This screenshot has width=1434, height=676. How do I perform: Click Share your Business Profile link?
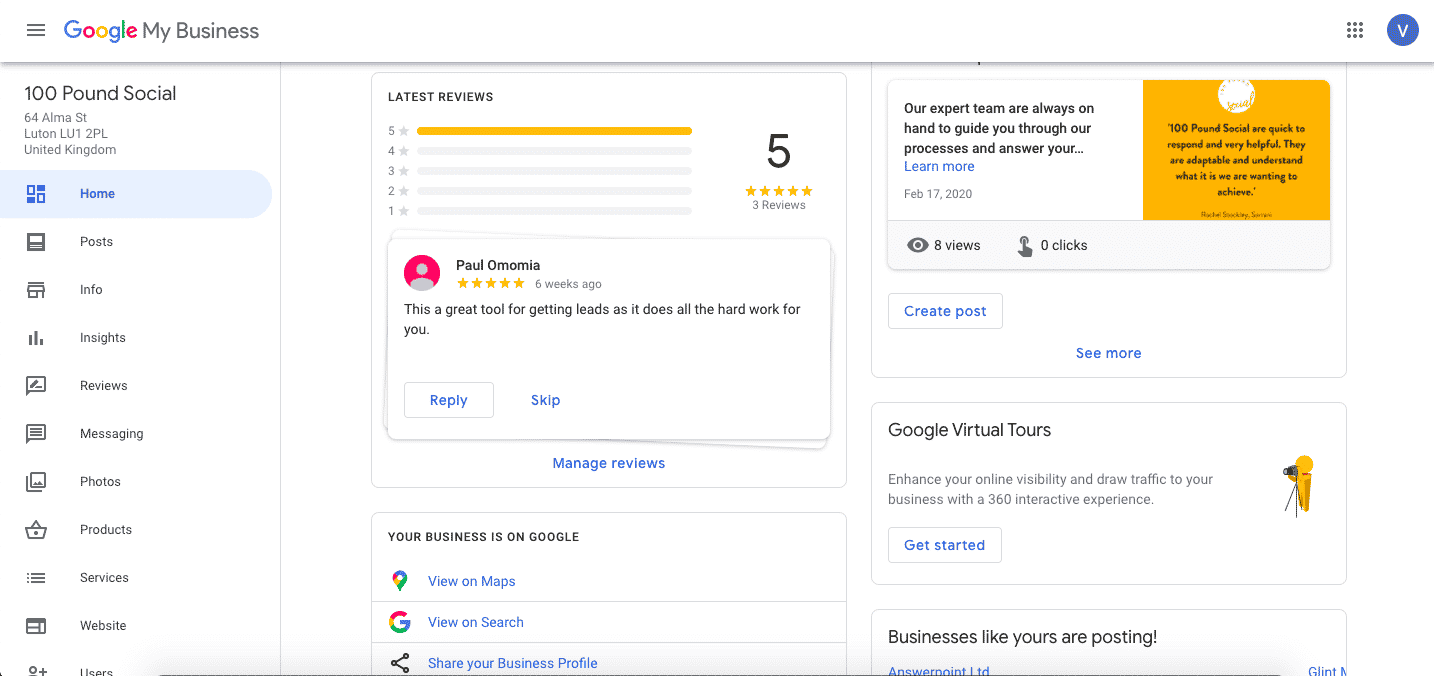513,663
